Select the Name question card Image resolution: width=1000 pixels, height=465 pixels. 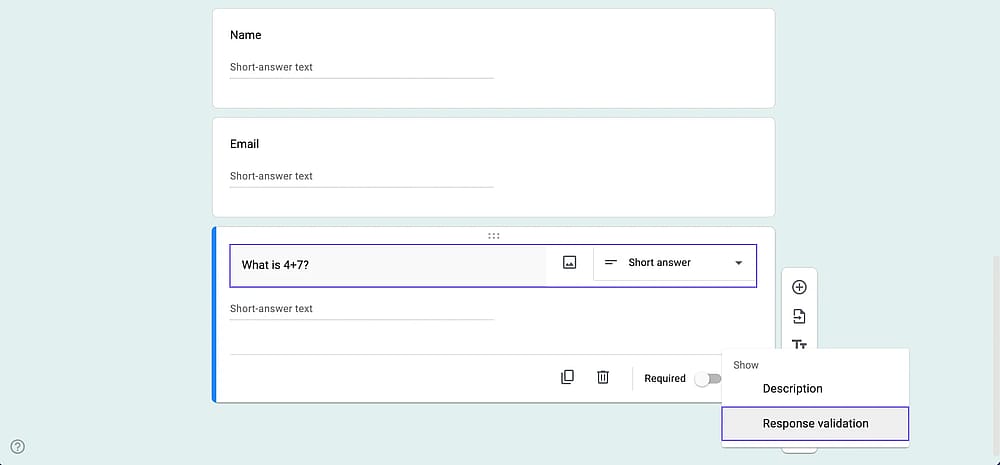[494, 58]
